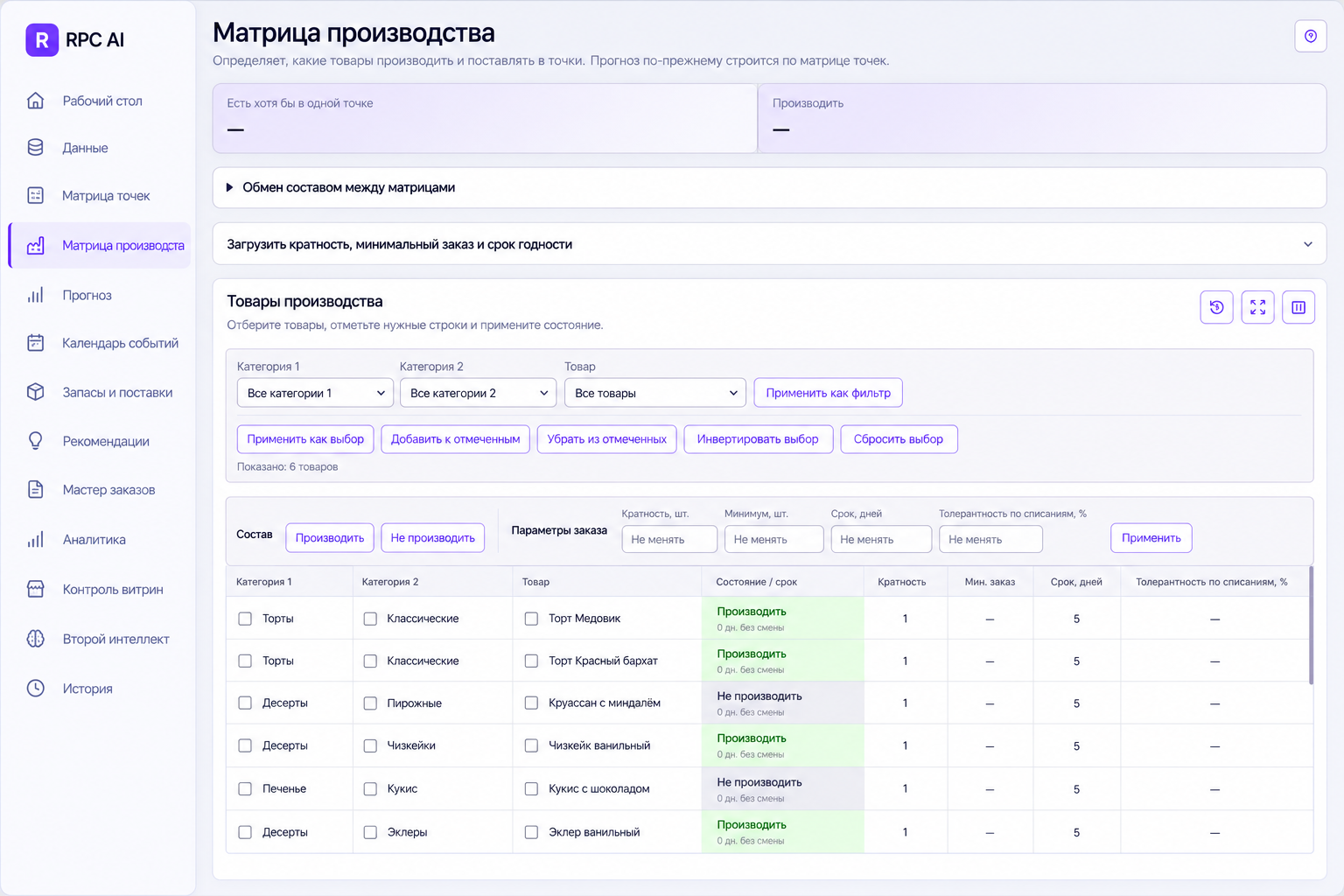The image size is (1344, 896).
Task: Click Применить как фильтр button
Action: [828, 393]
